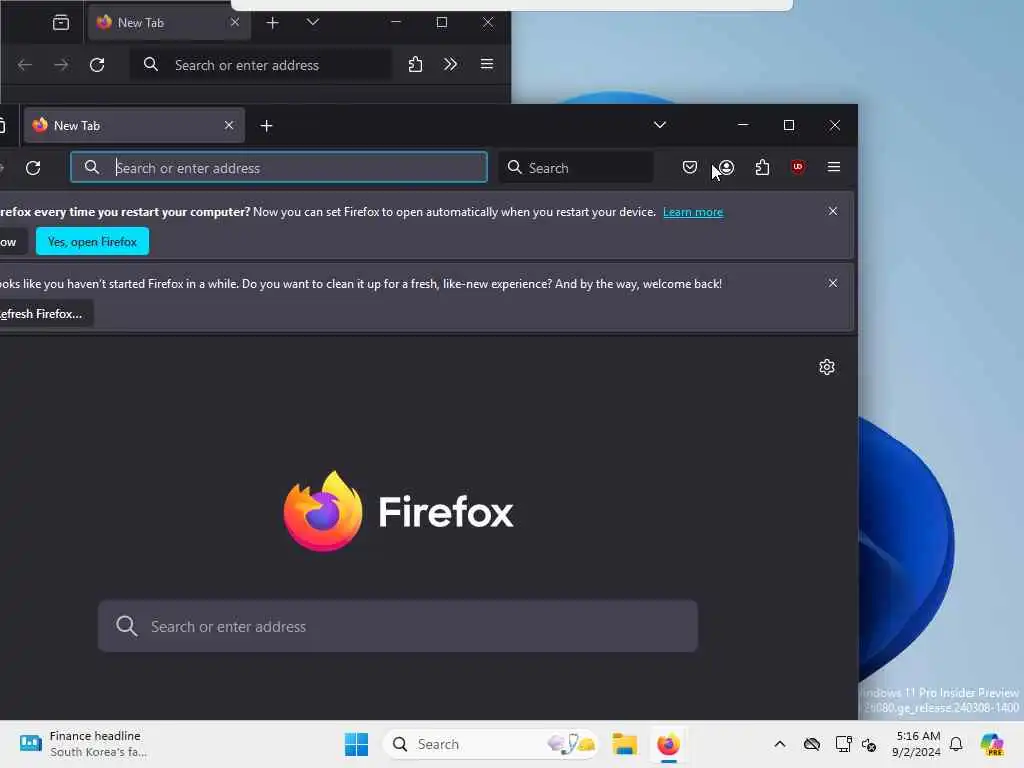The image size is (1024, 768).
Task: Open notifications bell icon
Action: [x=956, y=744]
